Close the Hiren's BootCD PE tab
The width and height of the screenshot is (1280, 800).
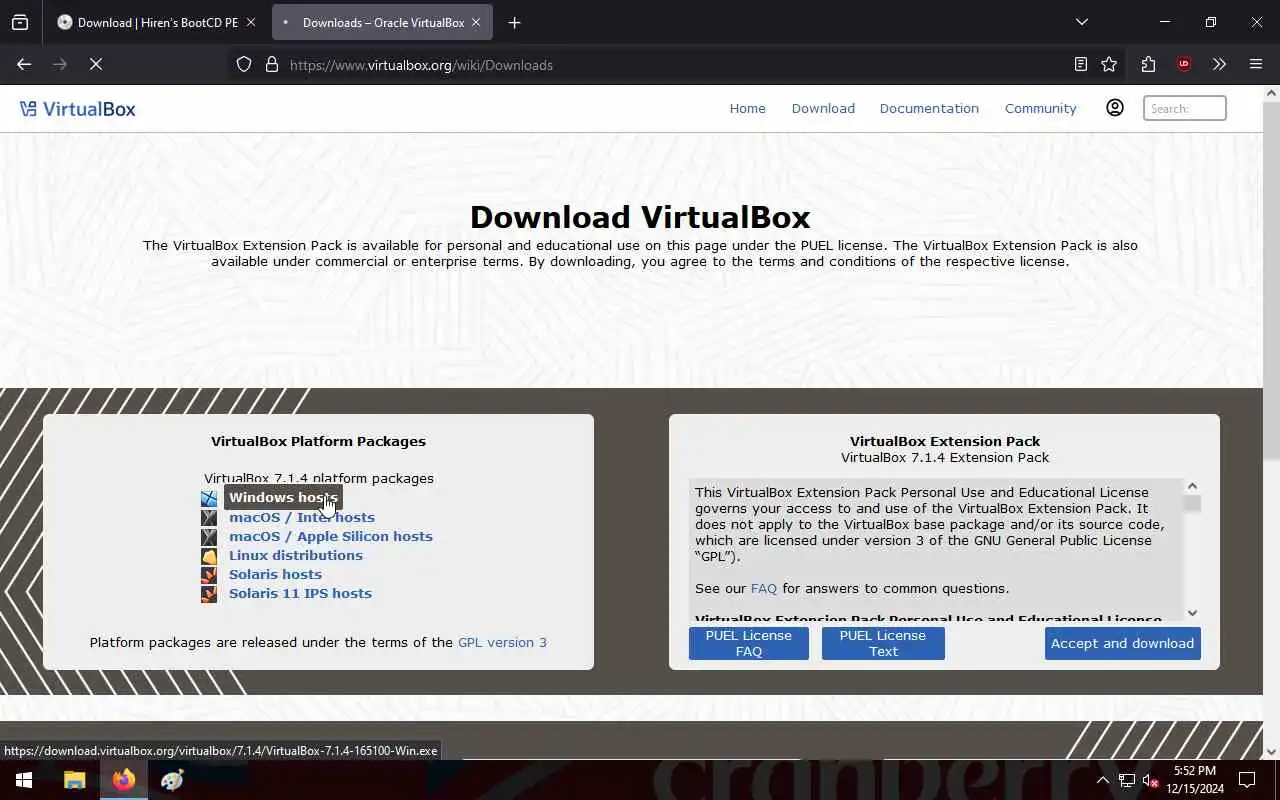251,22
